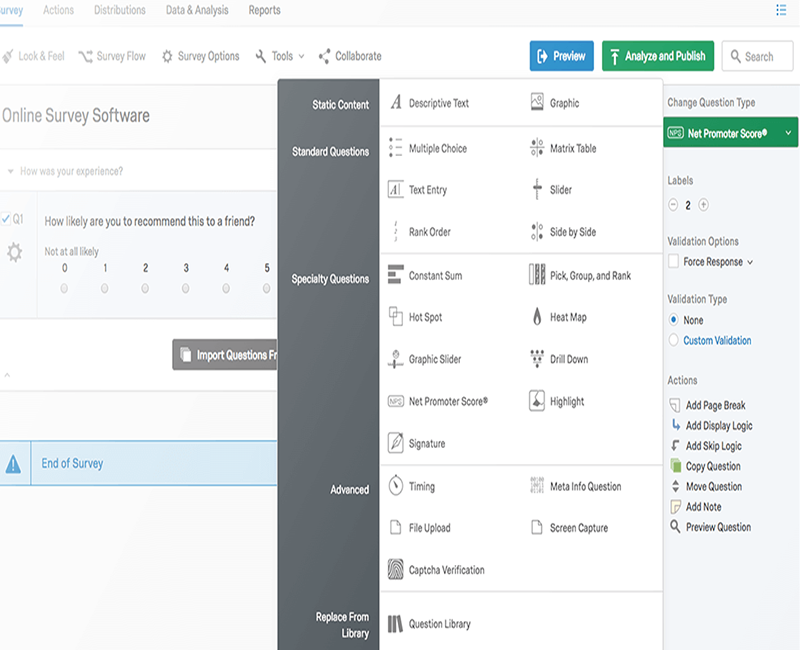
Task: Pick the Signature question icon
Action: (395, 443)
